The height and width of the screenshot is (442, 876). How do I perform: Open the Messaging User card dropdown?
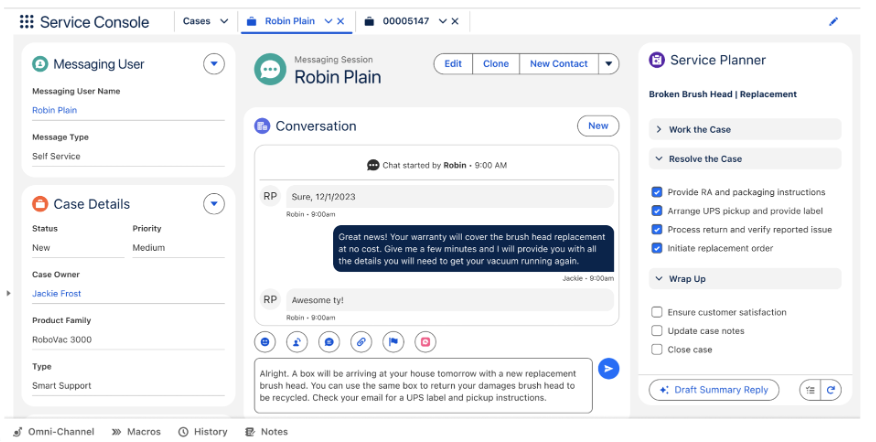(x=214, y=64)
